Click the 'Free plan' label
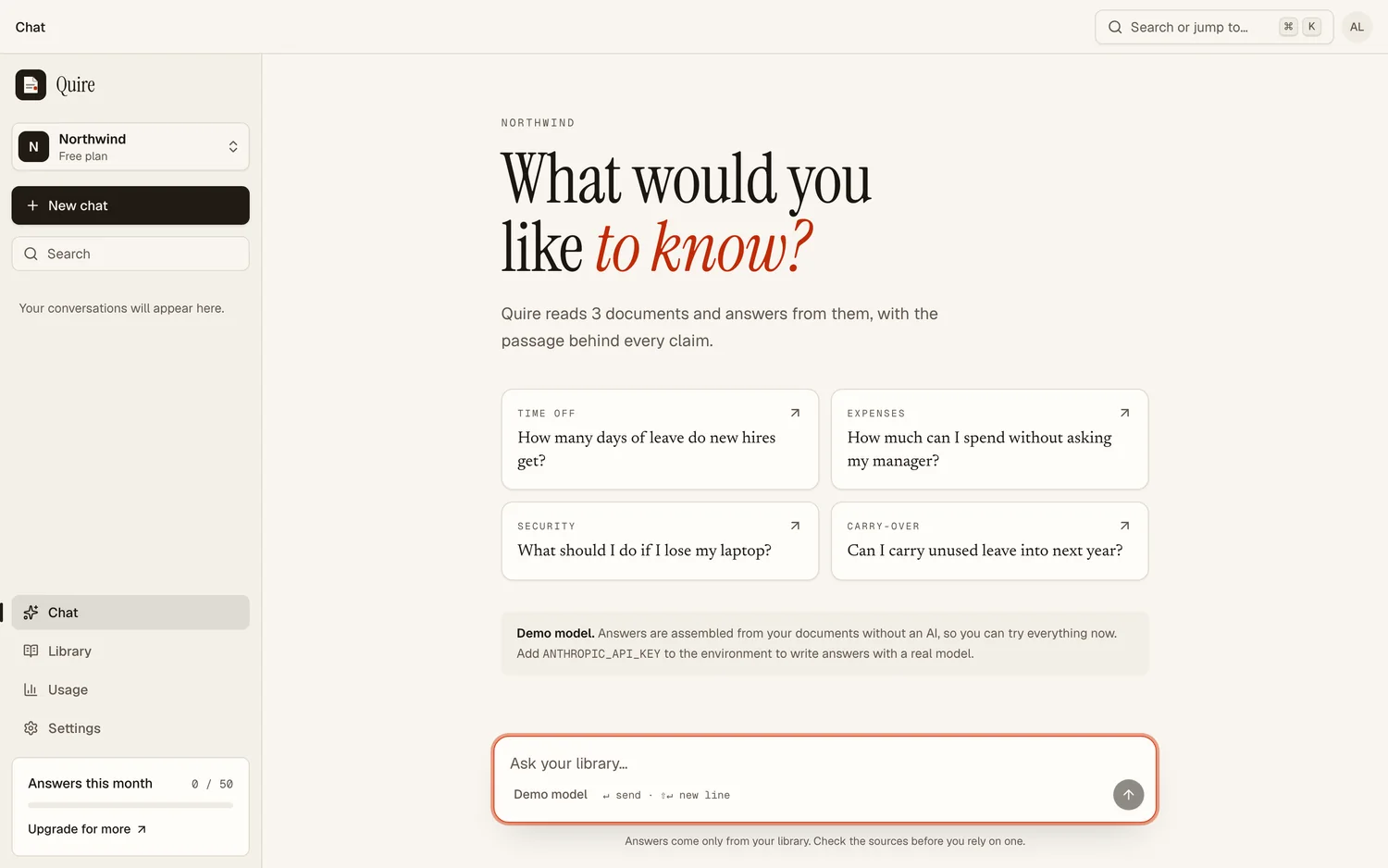 (x=83, y=156)
